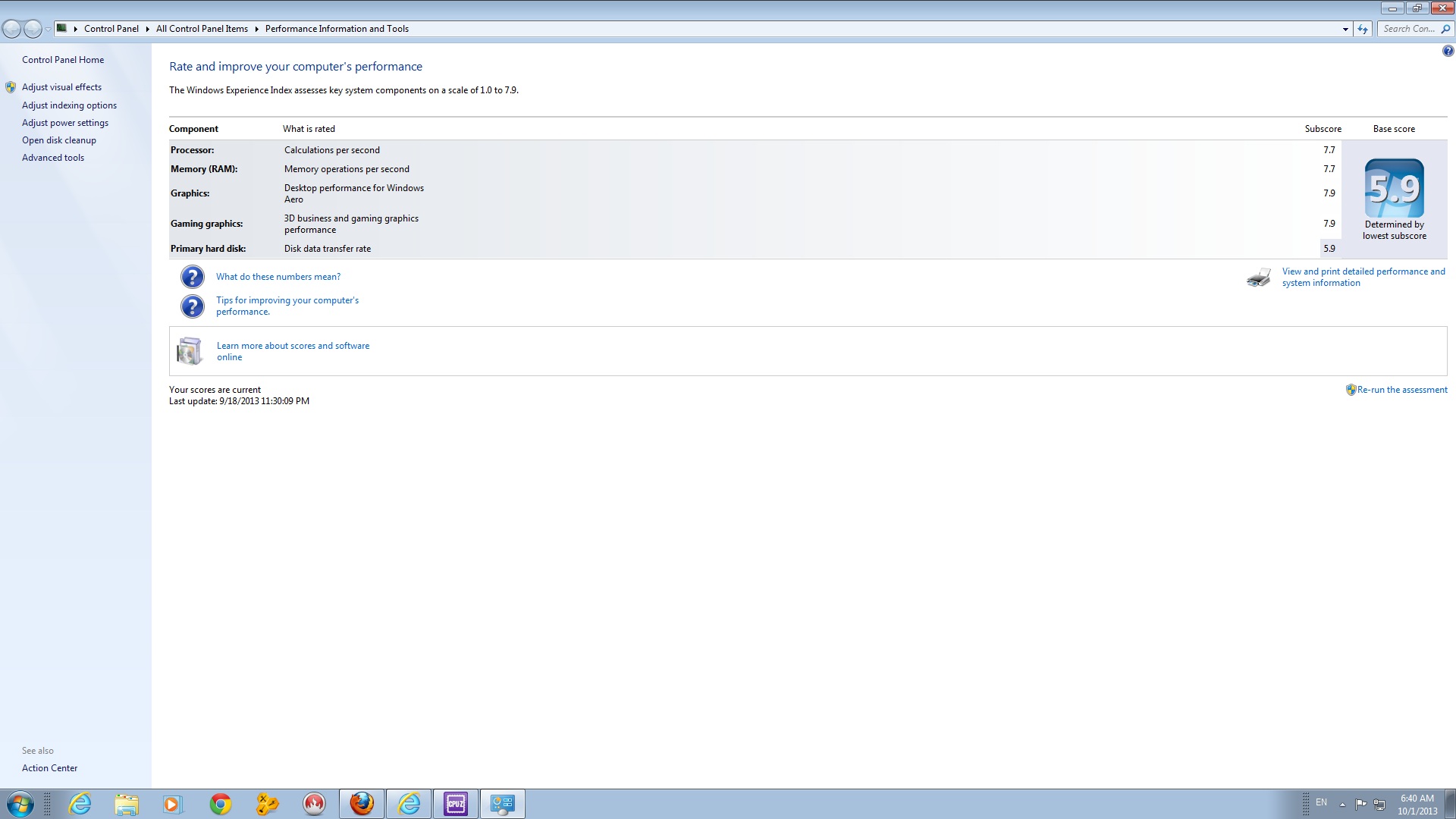The width and height of the screenshot is (1456, 819).
Task: Click 'View and print detailed performance and system information'
Action: (1363, 276)
